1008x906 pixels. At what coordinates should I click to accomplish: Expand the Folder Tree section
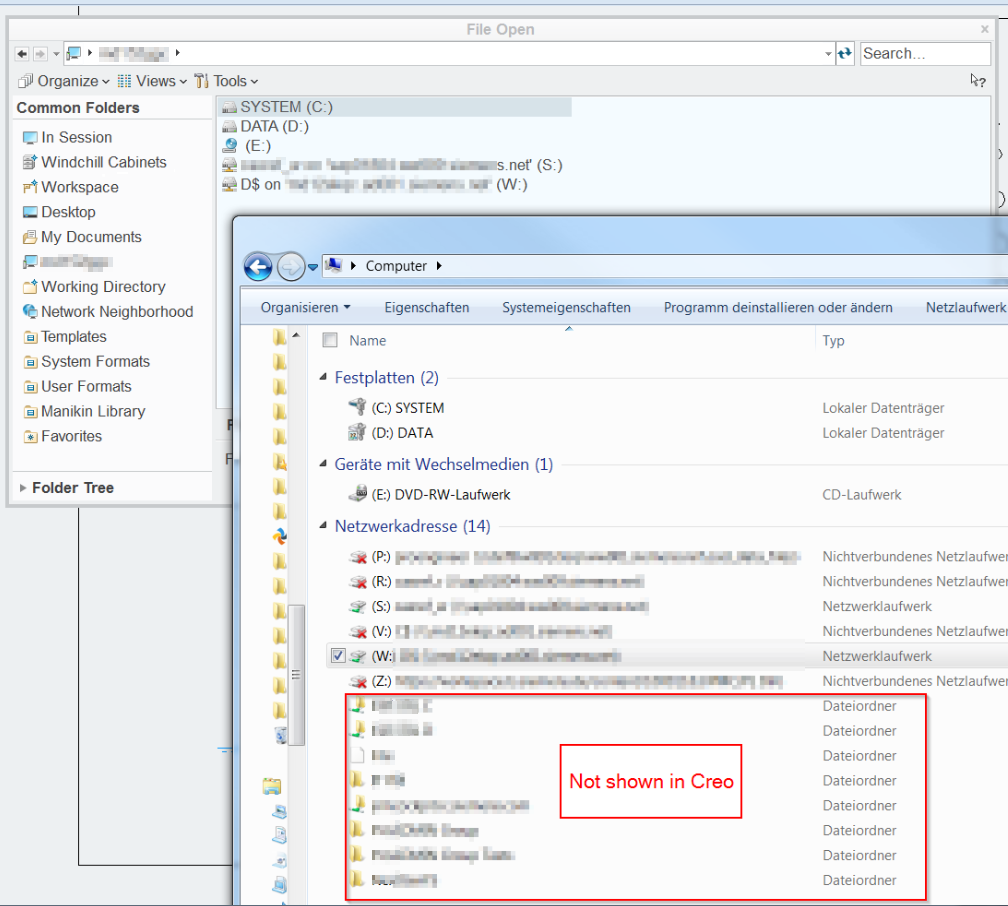tap(72, 488)
